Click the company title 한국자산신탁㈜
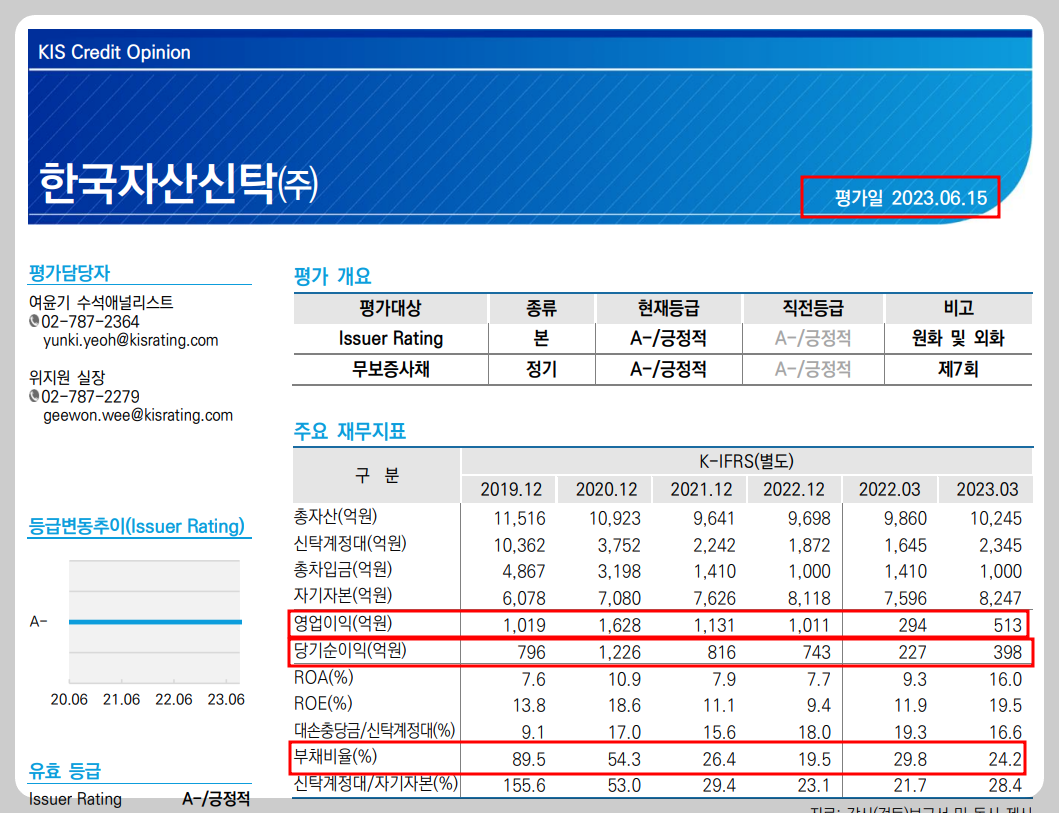Viewport: 1059px width, 813px height. [x=178, y=183]
